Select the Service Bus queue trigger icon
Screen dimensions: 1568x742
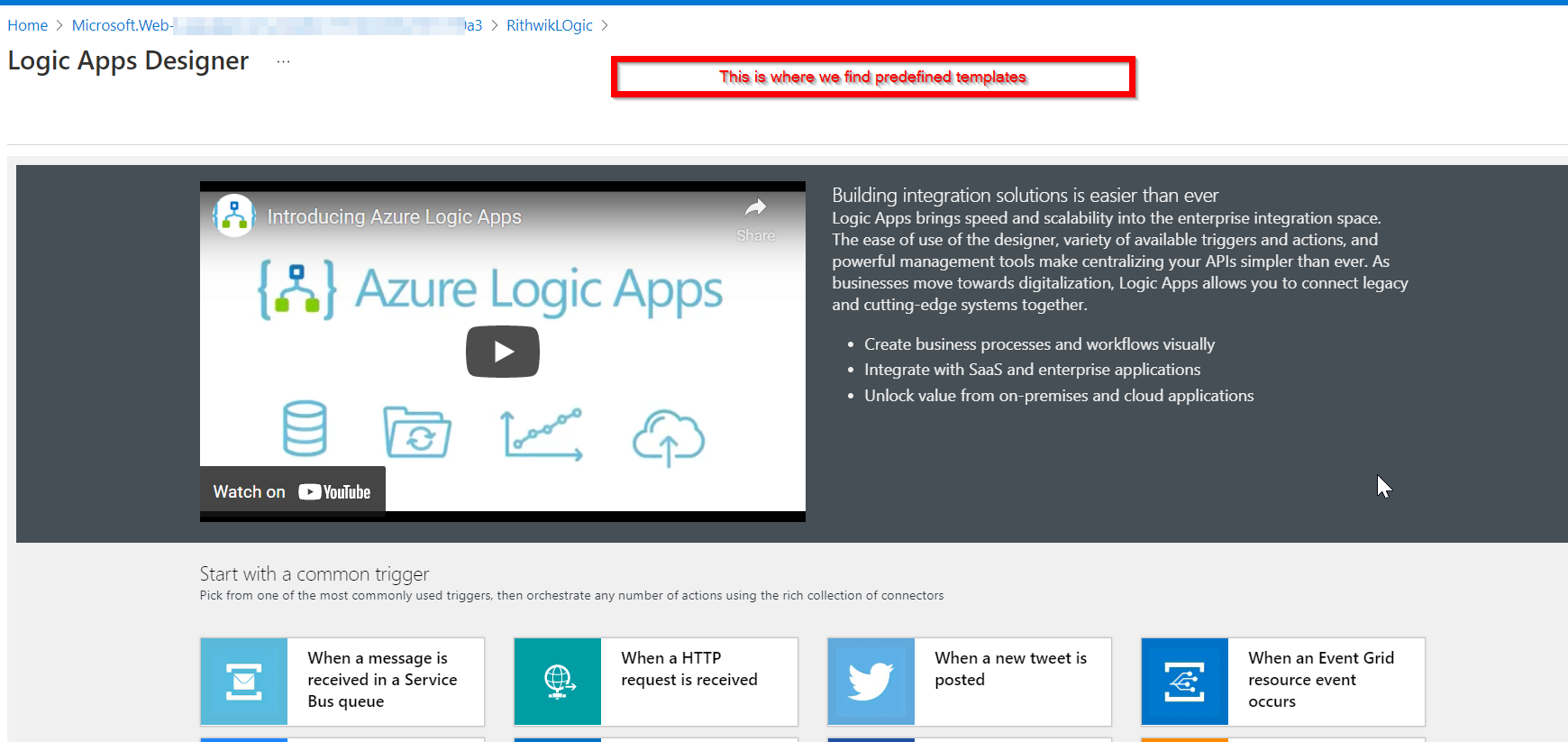point(244,682)
